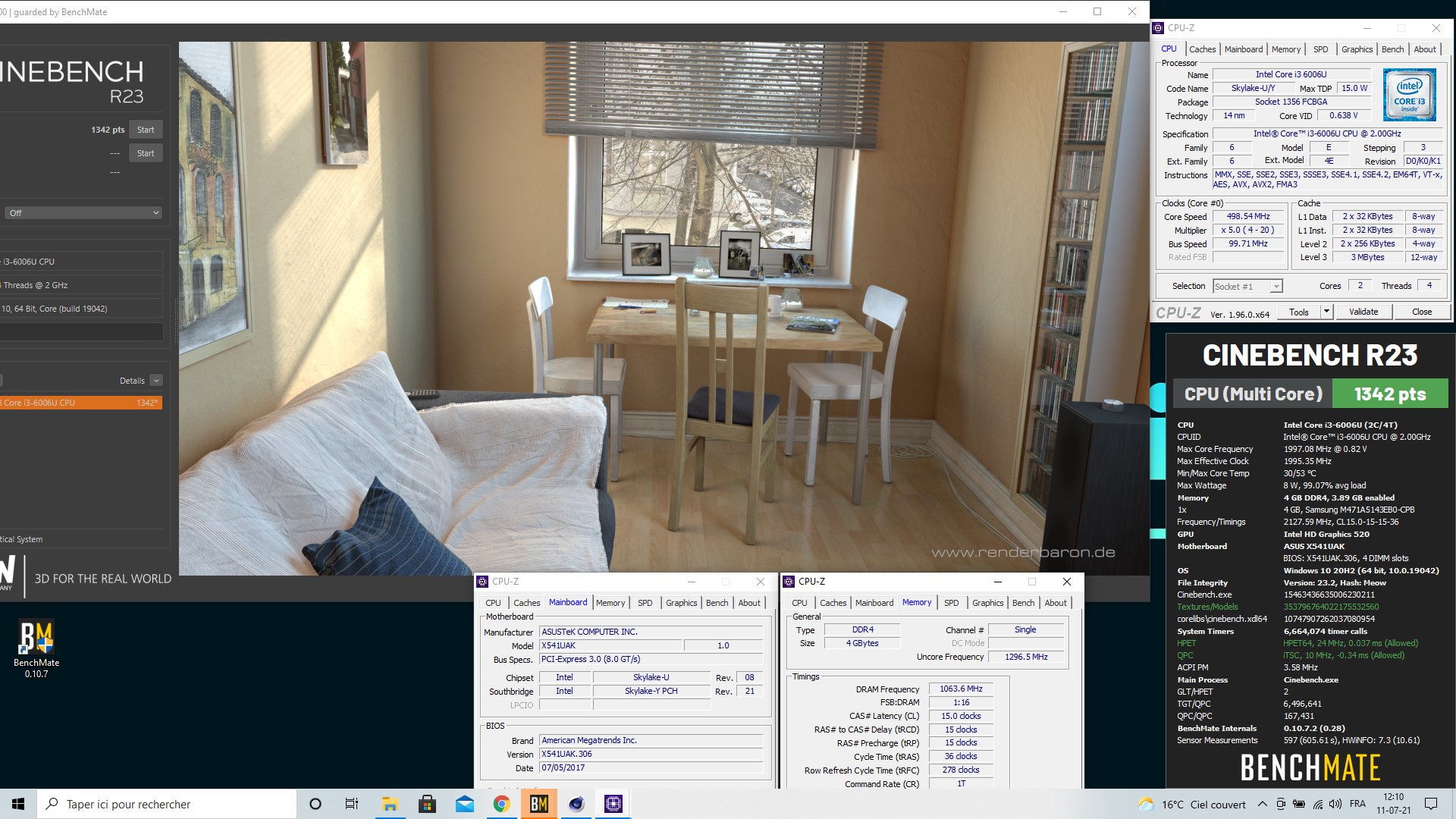
Task: Open Caches tab in top CPU-Z window
Action: pos(1202,49)
